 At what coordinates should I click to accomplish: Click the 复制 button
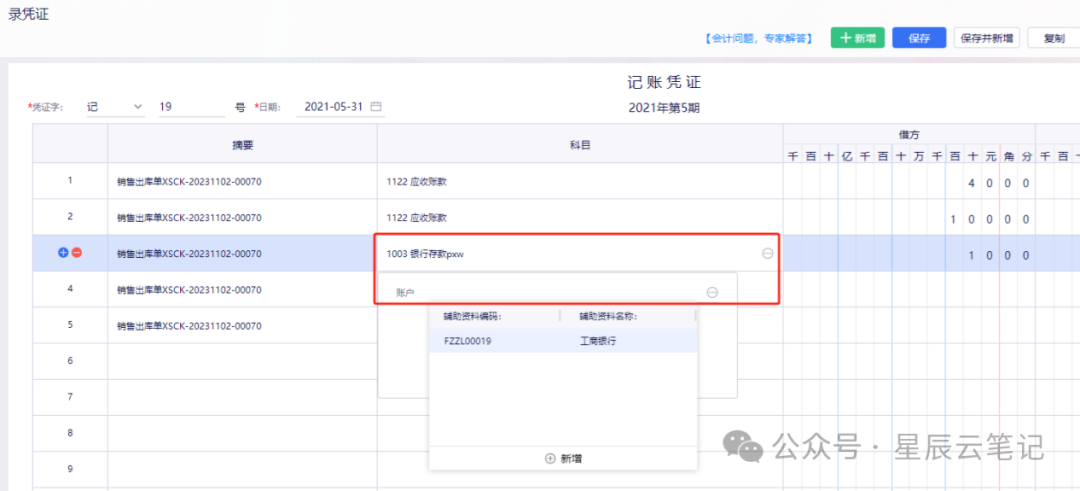pos(1054,39)
